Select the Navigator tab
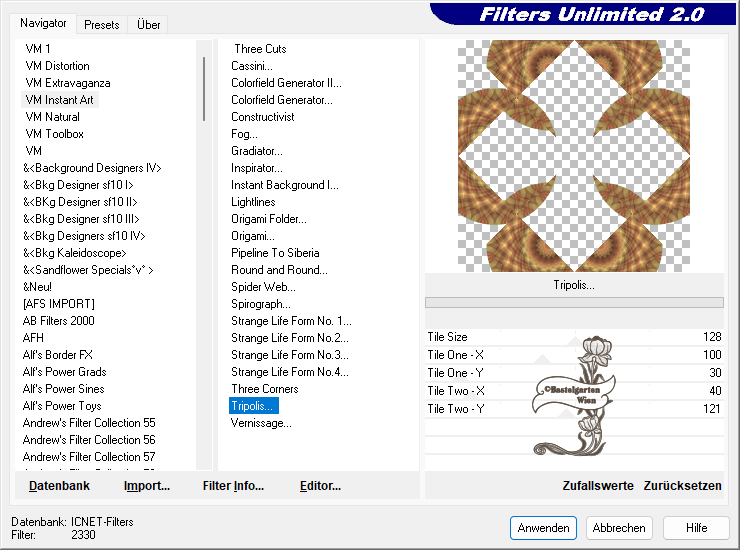This screenshot has width=740, height=550. tap(44, 23)
